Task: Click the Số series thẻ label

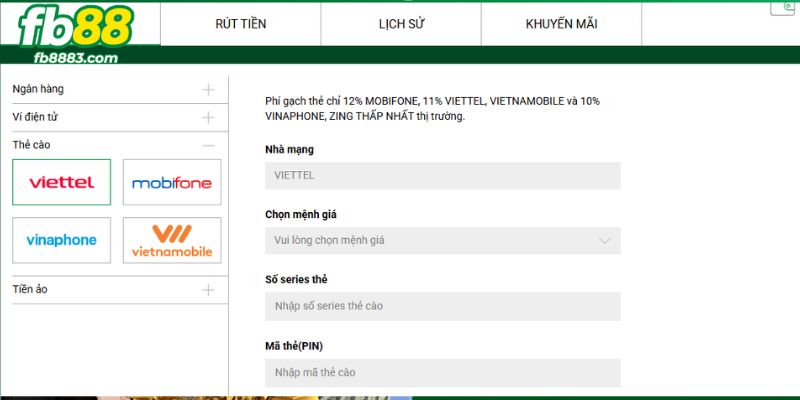Action: click(296, 280)
